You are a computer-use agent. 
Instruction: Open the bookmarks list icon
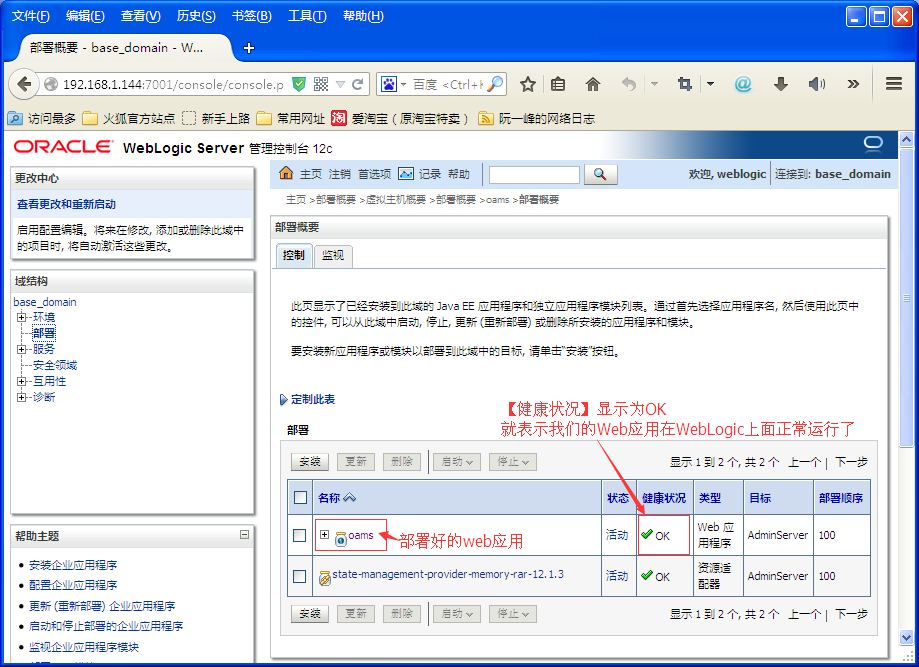pyautogui.click(x=558, y=84)
